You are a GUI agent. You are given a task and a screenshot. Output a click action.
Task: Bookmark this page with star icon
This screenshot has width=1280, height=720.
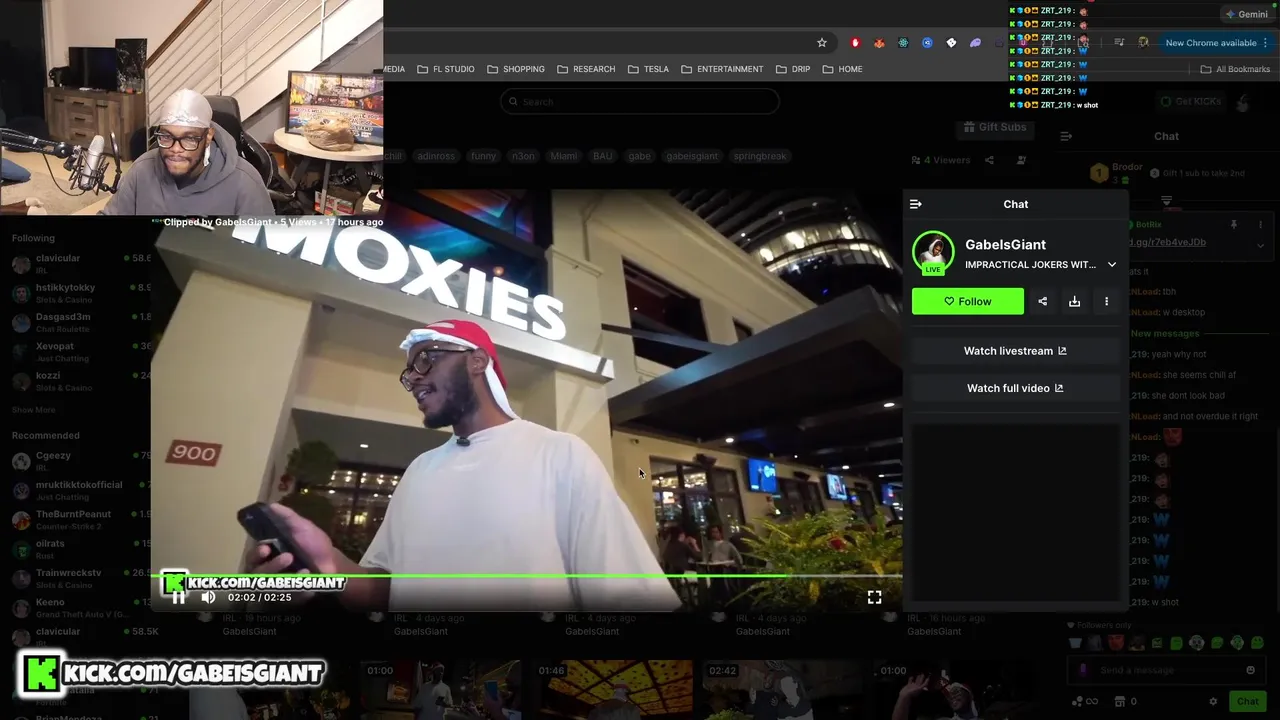[x=822, y=43]
